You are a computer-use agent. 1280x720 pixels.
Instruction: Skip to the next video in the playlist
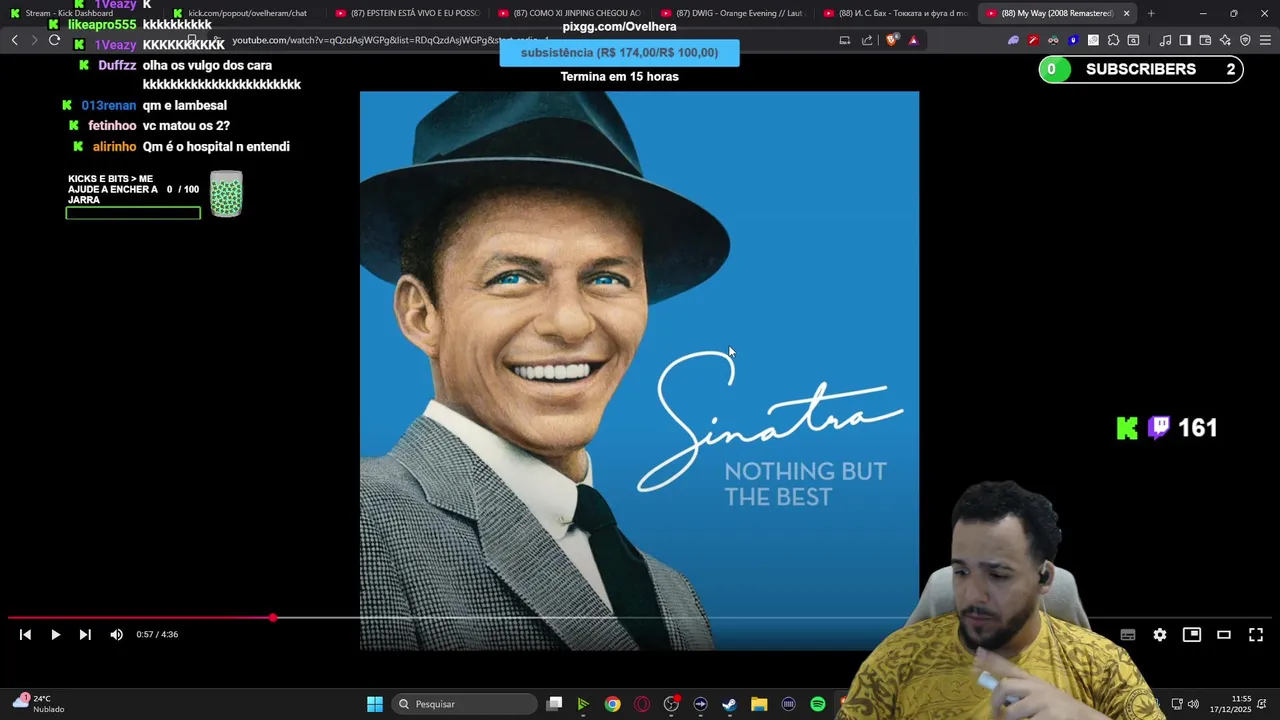pyautogui.click(x=85, y=634)
